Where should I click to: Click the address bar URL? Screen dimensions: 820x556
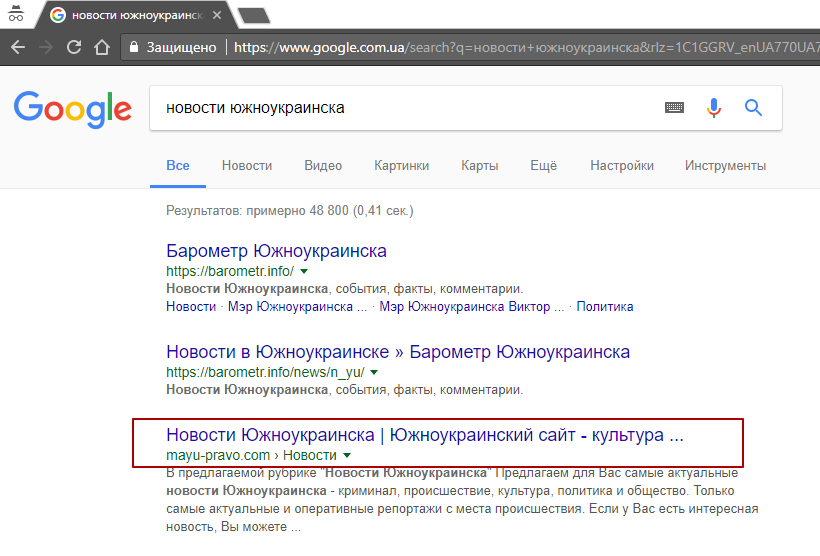pos(526,47)
